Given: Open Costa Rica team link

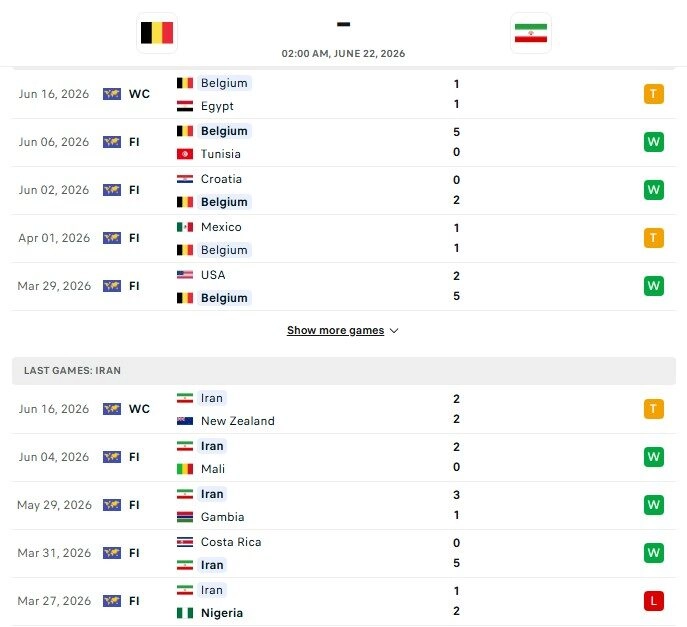Looking at the screenshot, I should 231,542.
